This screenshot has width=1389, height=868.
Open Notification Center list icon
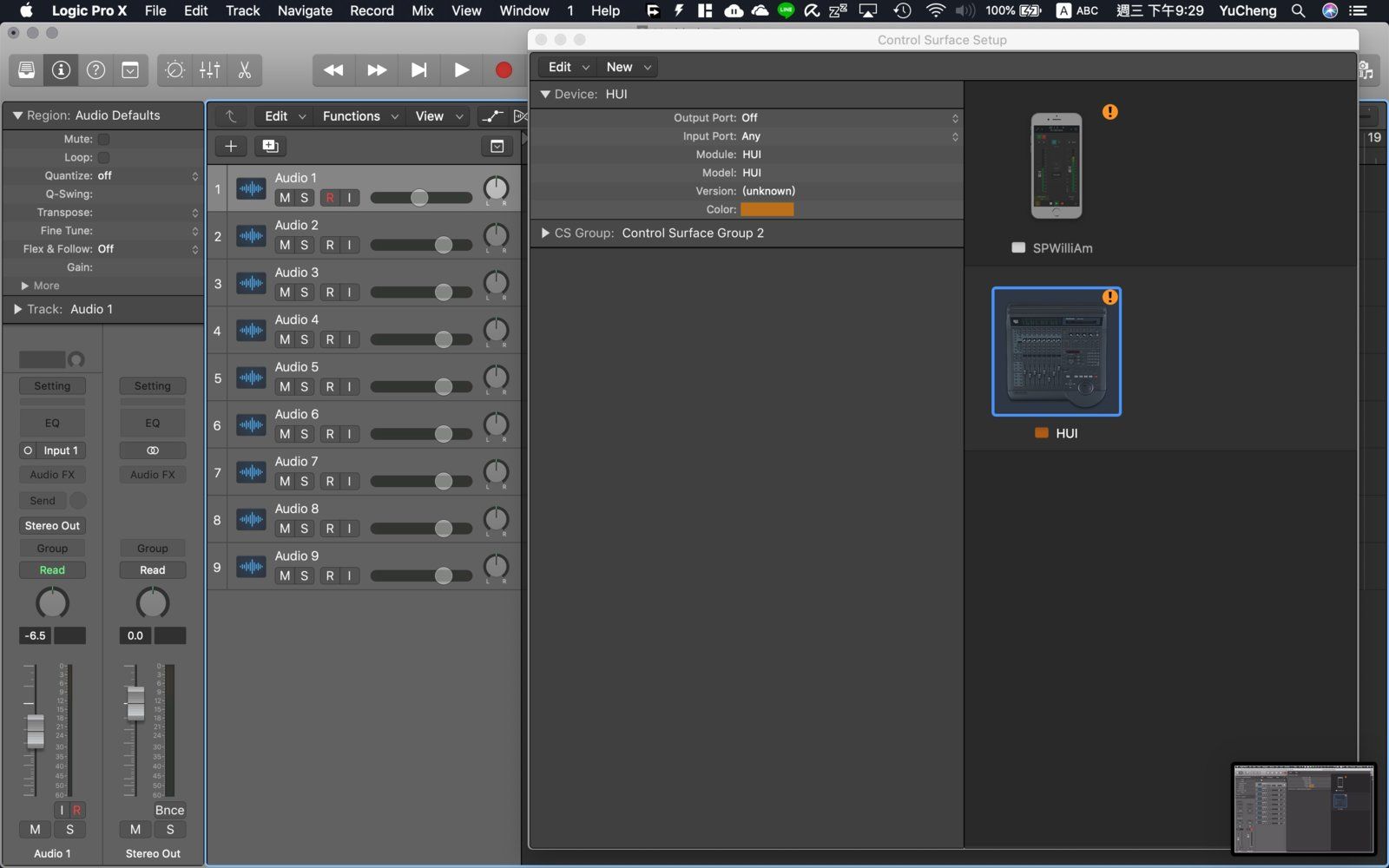pos(1359,10)
